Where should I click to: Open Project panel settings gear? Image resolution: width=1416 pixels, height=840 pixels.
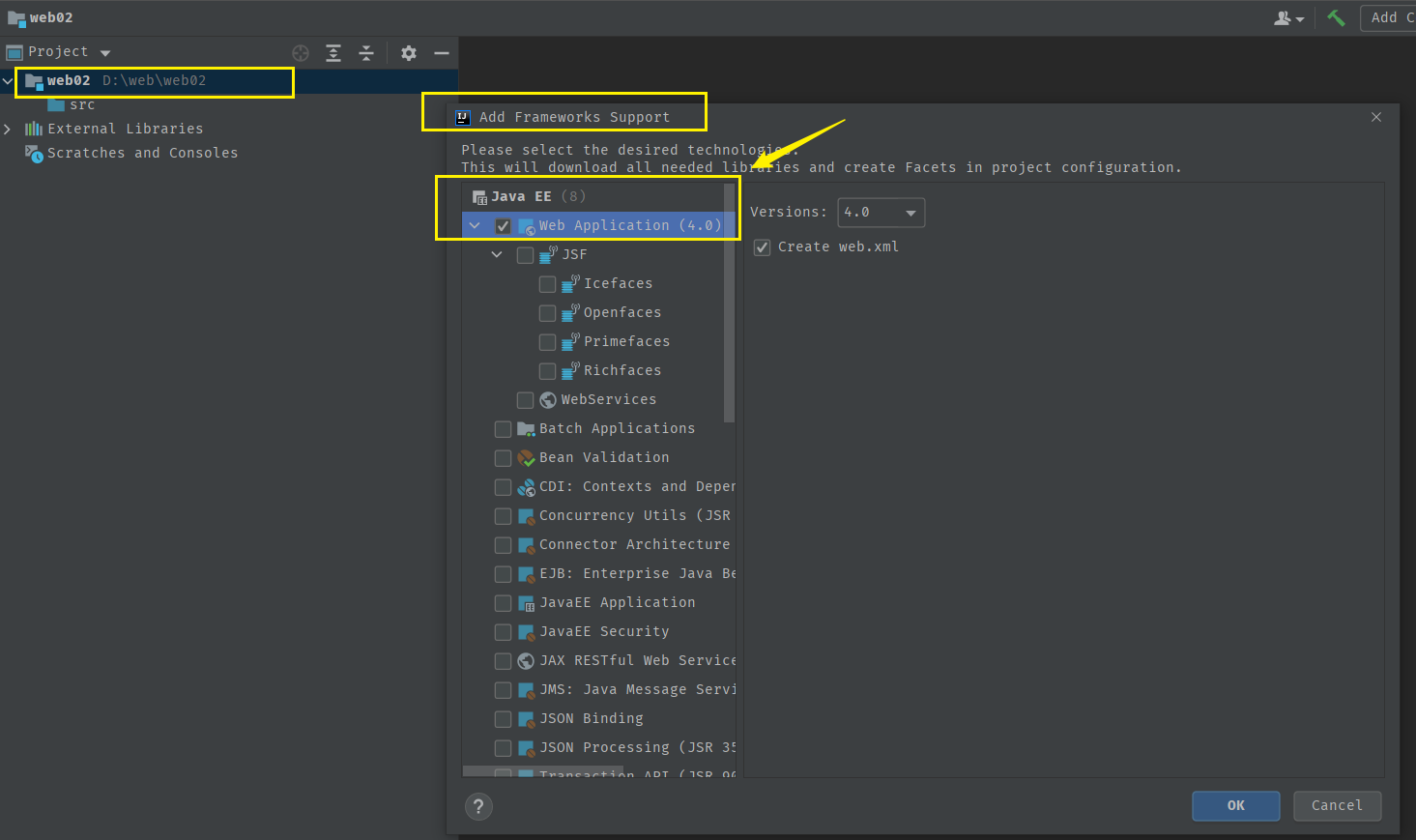409,53
